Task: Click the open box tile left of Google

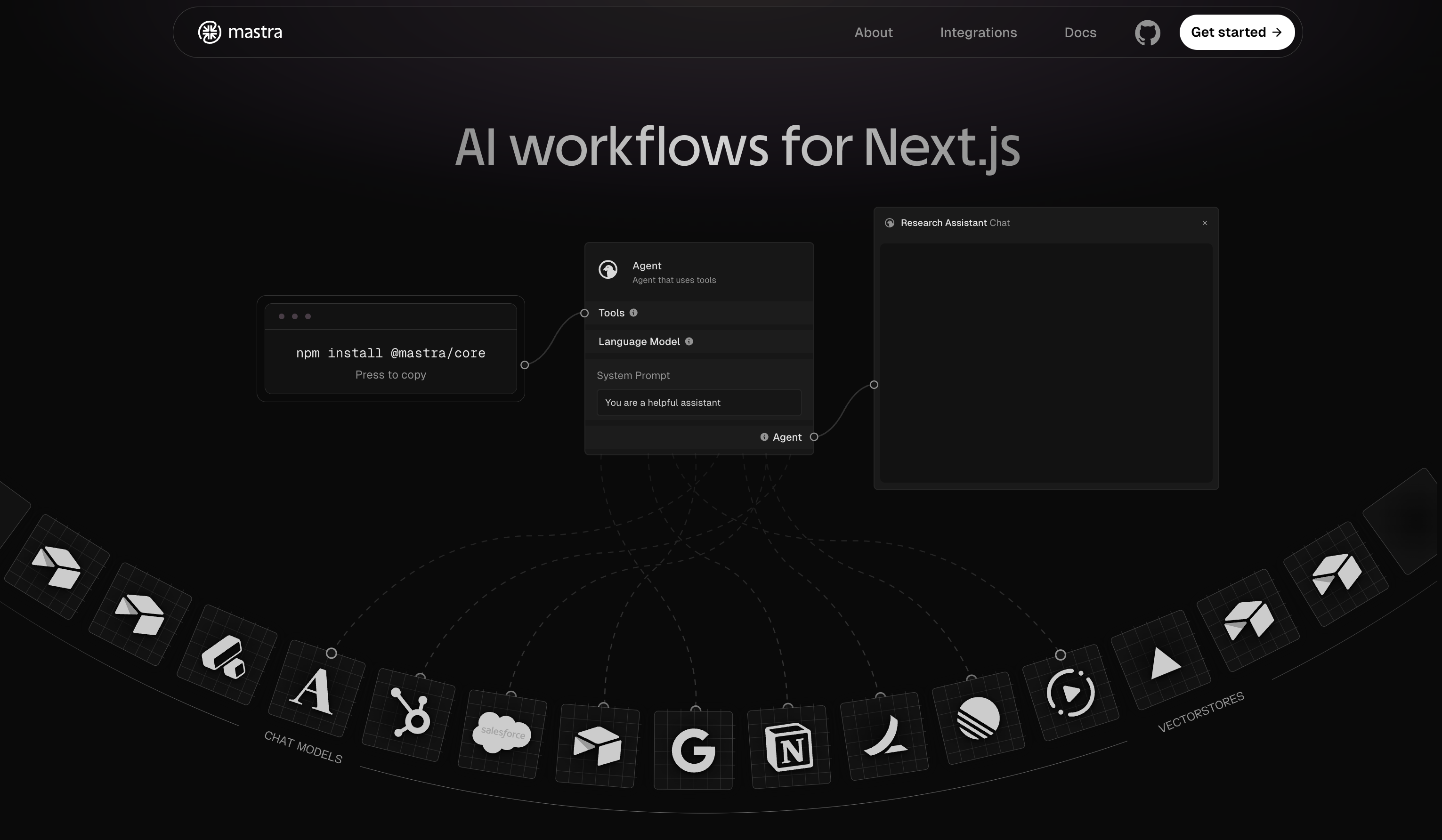Action: (x=598, y=746)
